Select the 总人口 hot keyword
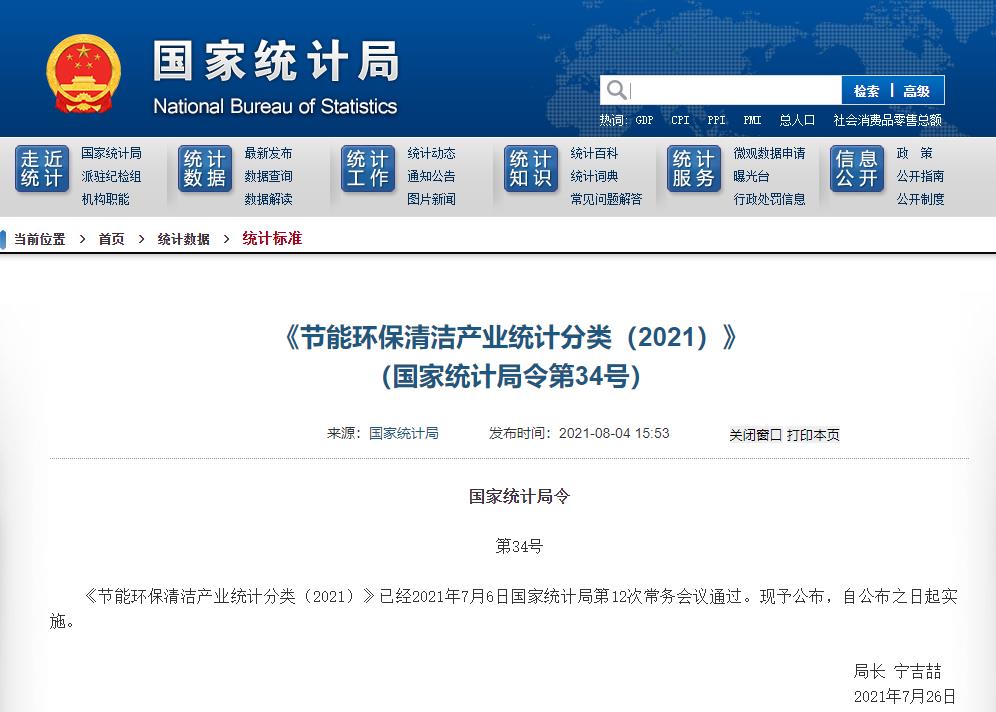Viewport: 996px width, 712px height. pyautogui.click(x=797, y=120)
